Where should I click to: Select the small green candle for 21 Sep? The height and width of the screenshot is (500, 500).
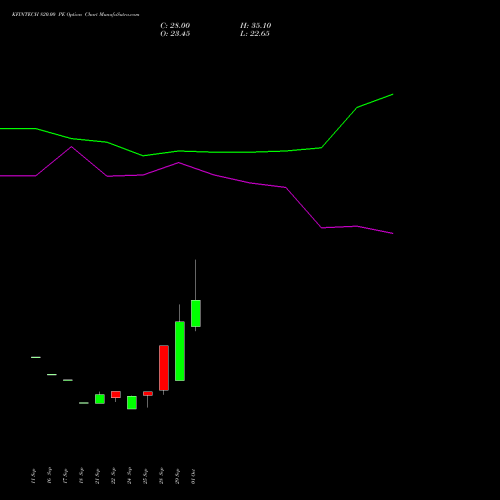tap(100, 399)
